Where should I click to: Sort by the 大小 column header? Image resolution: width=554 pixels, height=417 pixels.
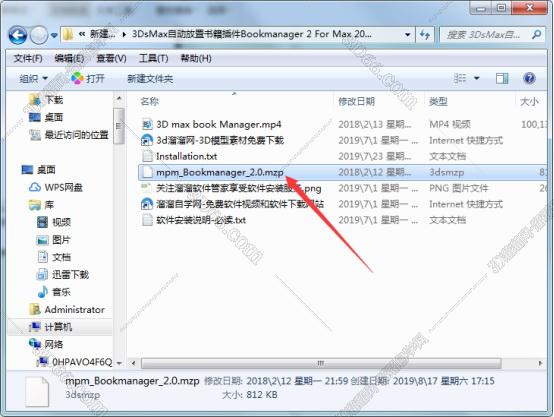pyautogui.click(x=529, y=102)
